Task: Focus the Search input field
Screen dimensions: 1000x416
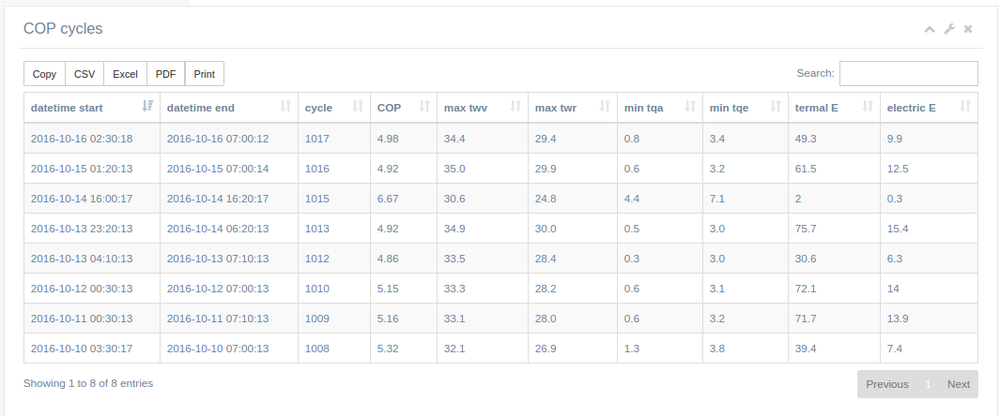Action: tap(908, 74)
